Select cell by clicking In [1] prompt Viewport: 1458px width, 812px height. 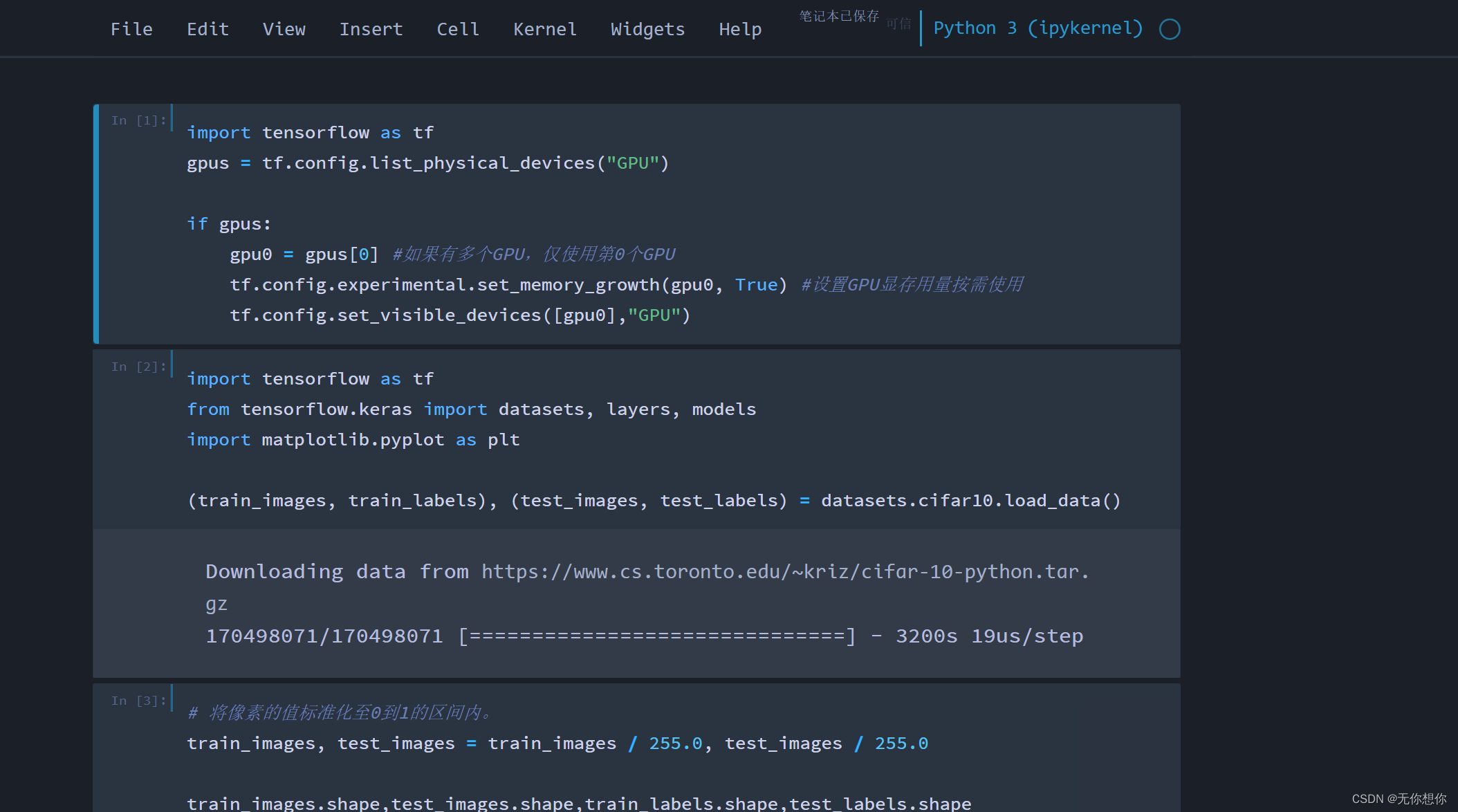click(x=138, y=120)
